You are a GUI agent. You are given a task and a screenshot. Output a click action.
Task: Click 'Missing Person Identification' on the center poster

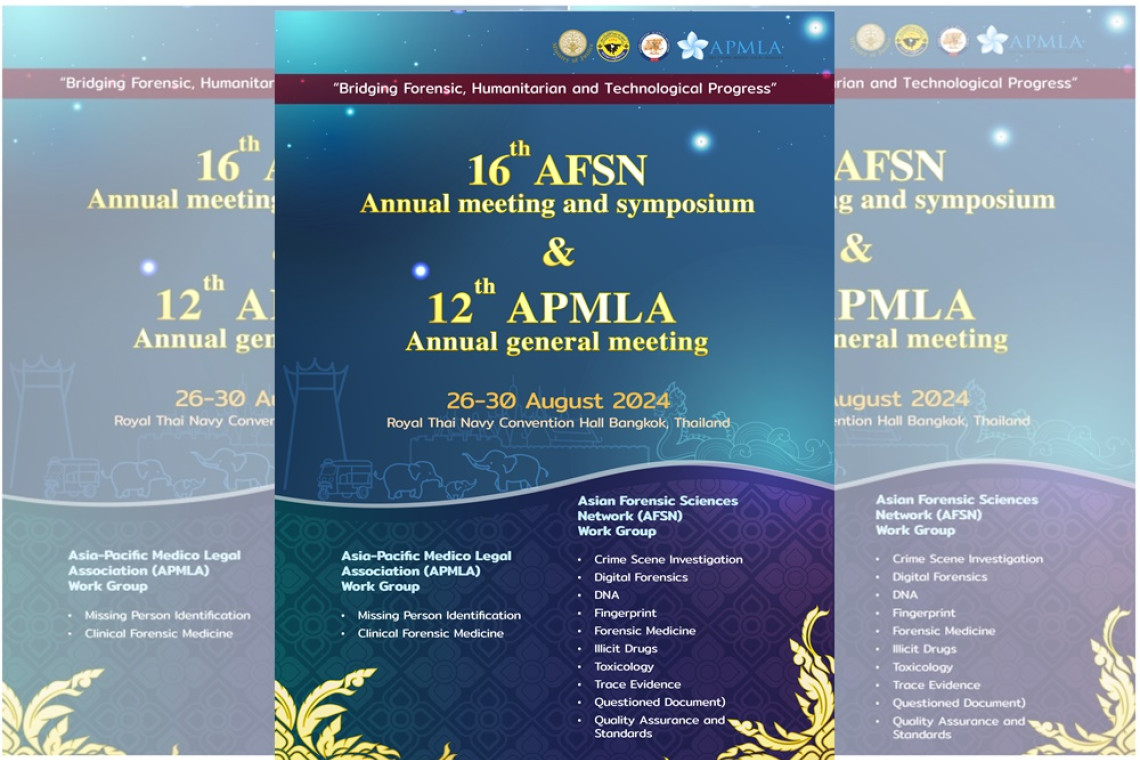439,615
